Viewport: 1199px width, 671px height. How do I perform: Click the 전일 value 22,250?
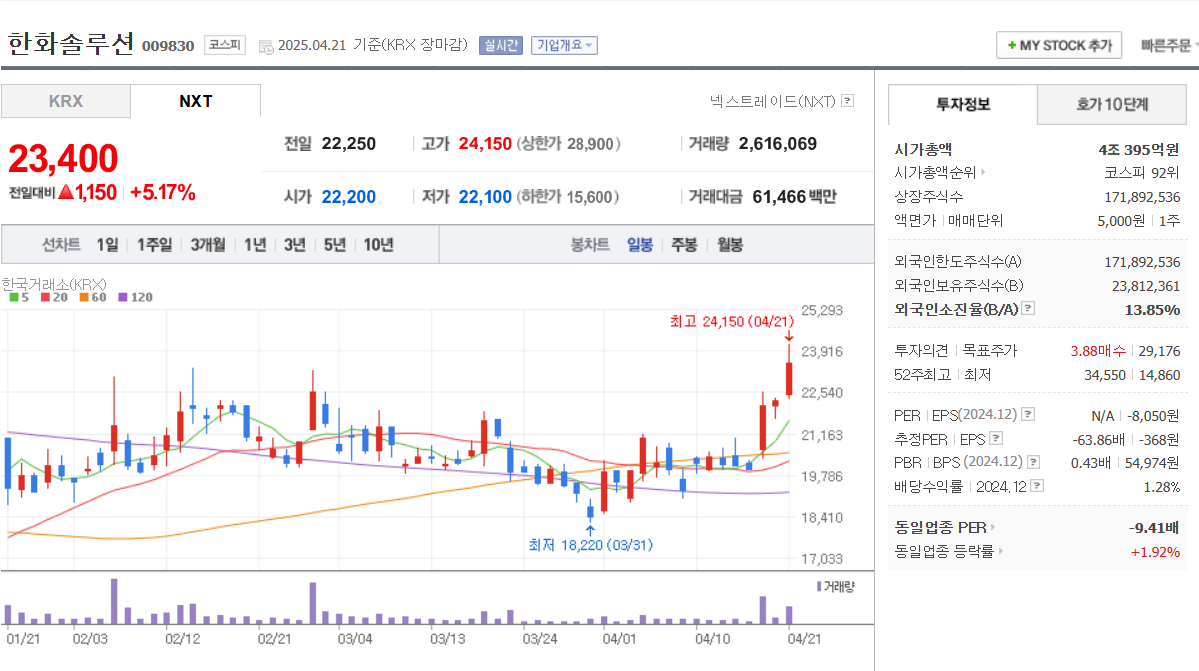pos(349,144)
